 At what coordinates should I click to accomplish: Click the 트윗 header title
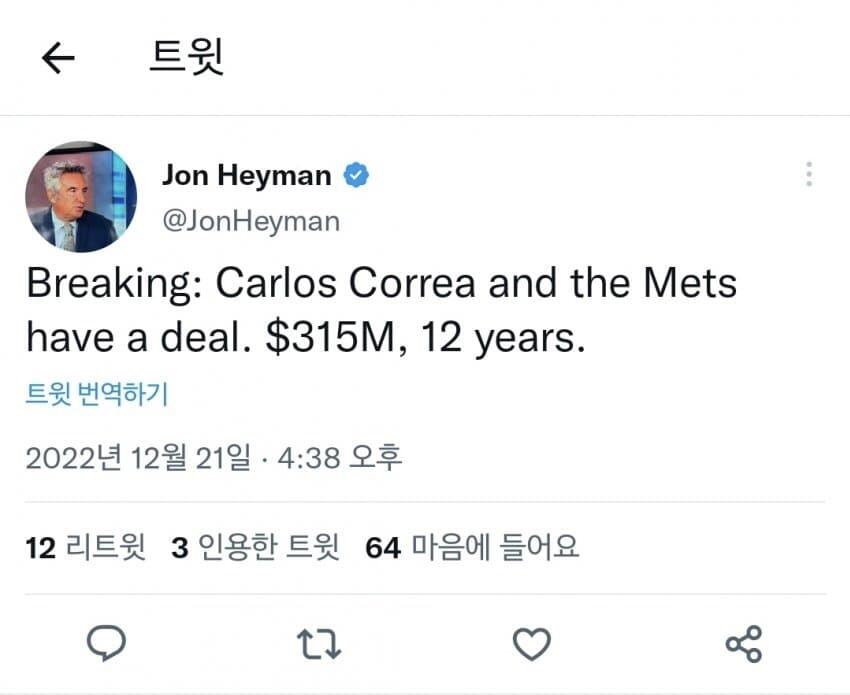click(186, 58)
